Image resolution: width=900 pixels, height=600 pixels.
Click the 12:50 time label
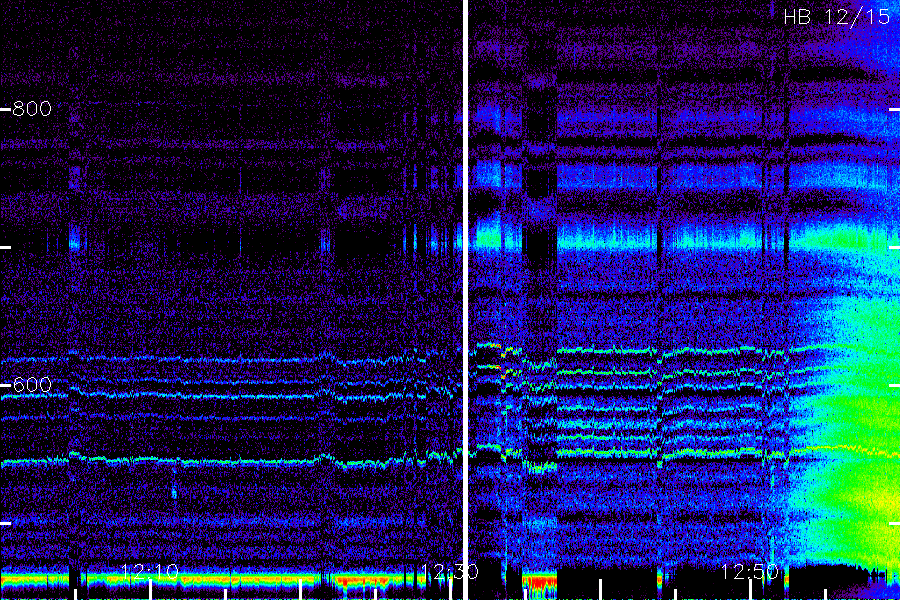point(750,571)
